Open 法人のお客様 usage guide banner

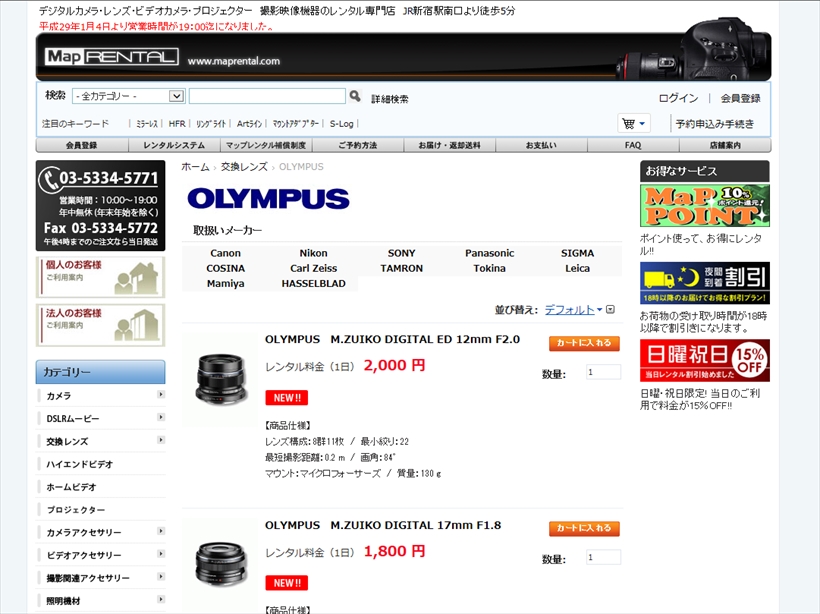100,325
